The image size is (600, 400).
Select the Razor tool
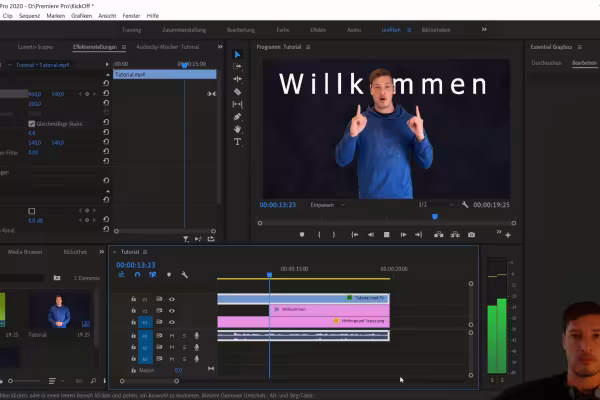click(237, 91)
